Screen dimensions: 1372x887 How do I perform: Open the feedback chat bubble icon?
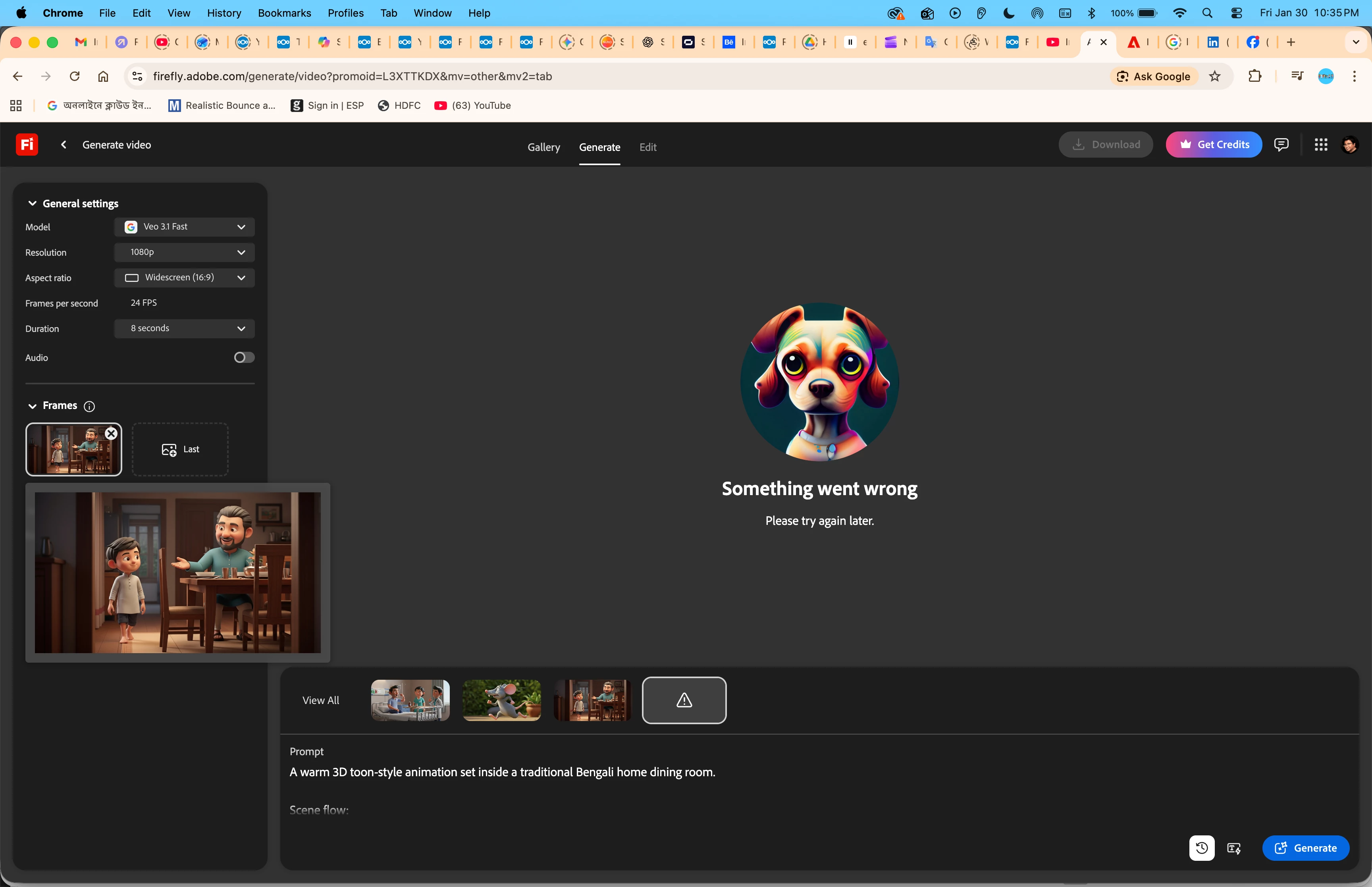[1281, 145]
